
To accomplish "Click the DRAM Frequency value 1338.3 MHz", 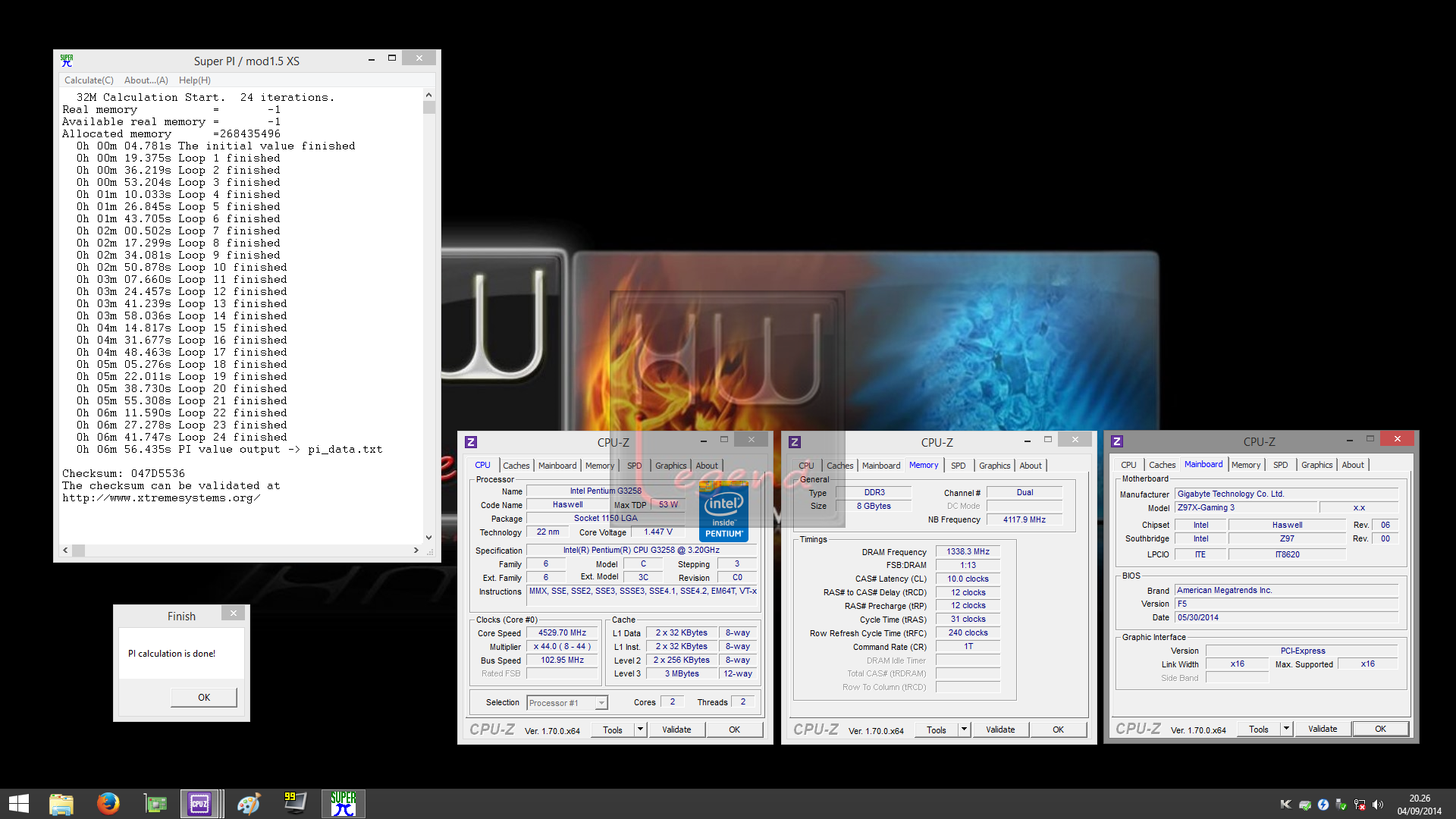I will 968,552.
